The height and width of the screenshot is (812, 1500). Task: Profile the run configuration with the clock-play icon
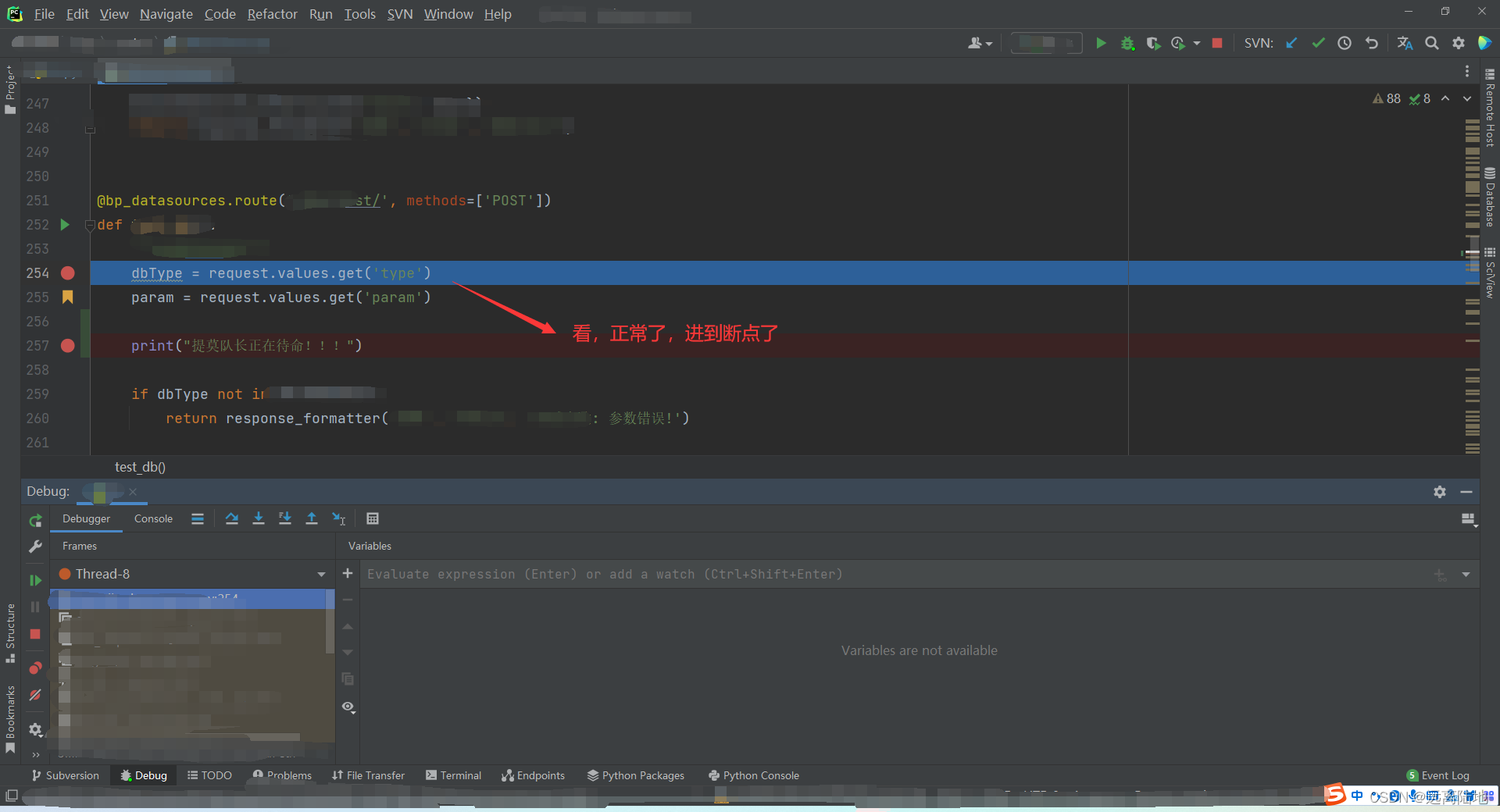point(1178,43)
